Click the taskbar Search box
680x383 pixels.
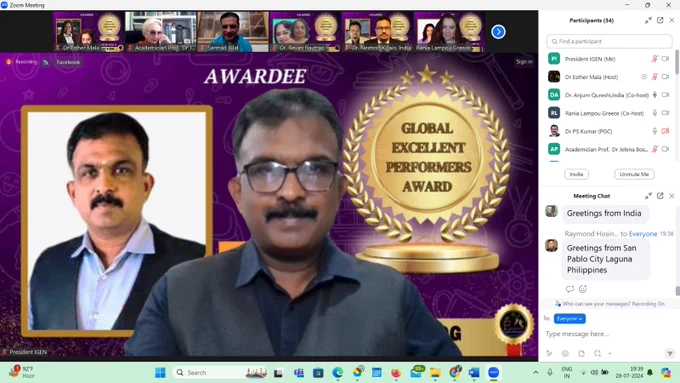click(x=220, y=373)
